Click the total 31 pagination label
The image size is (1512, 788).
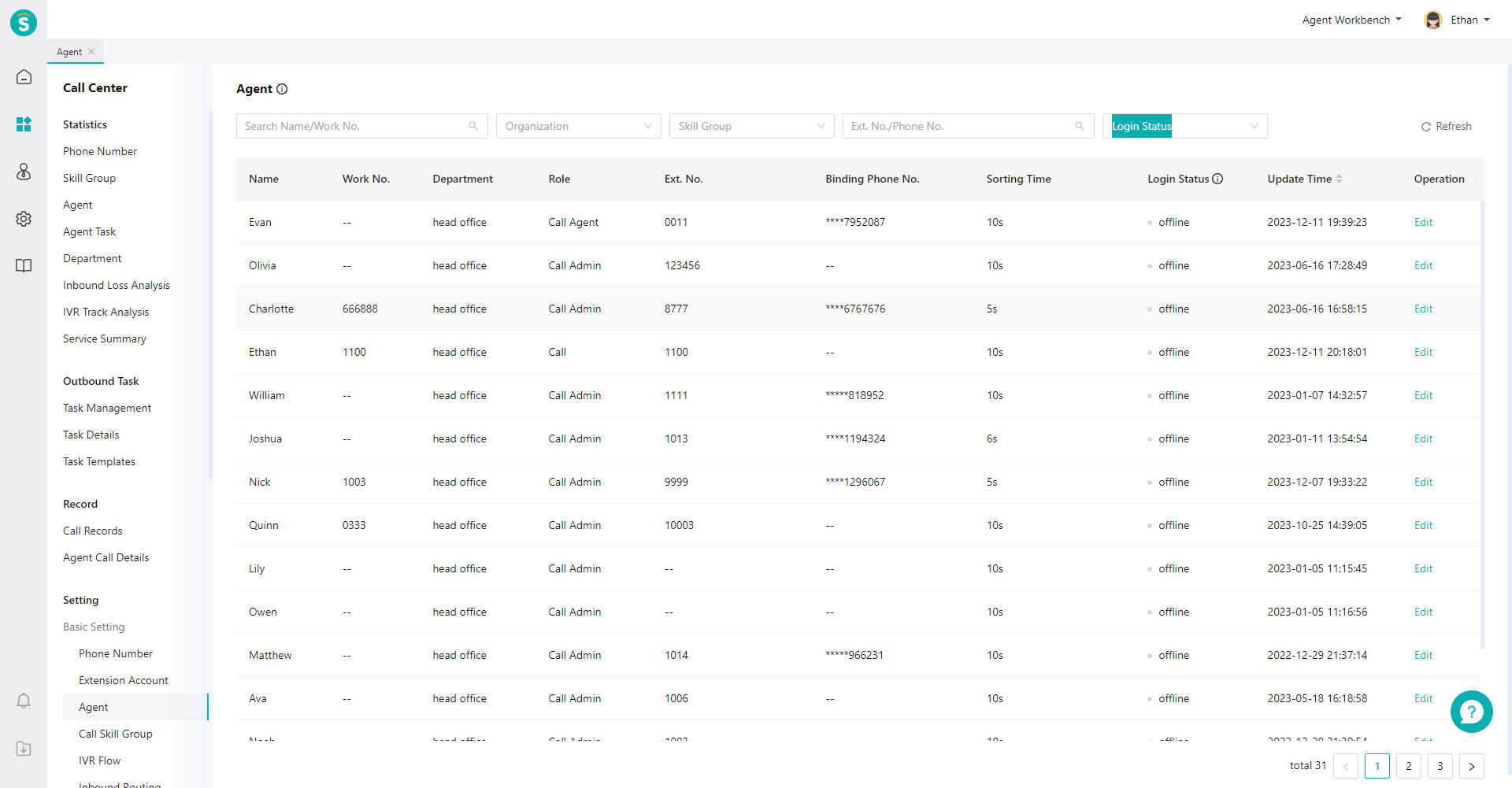(x=1307, y=765)
